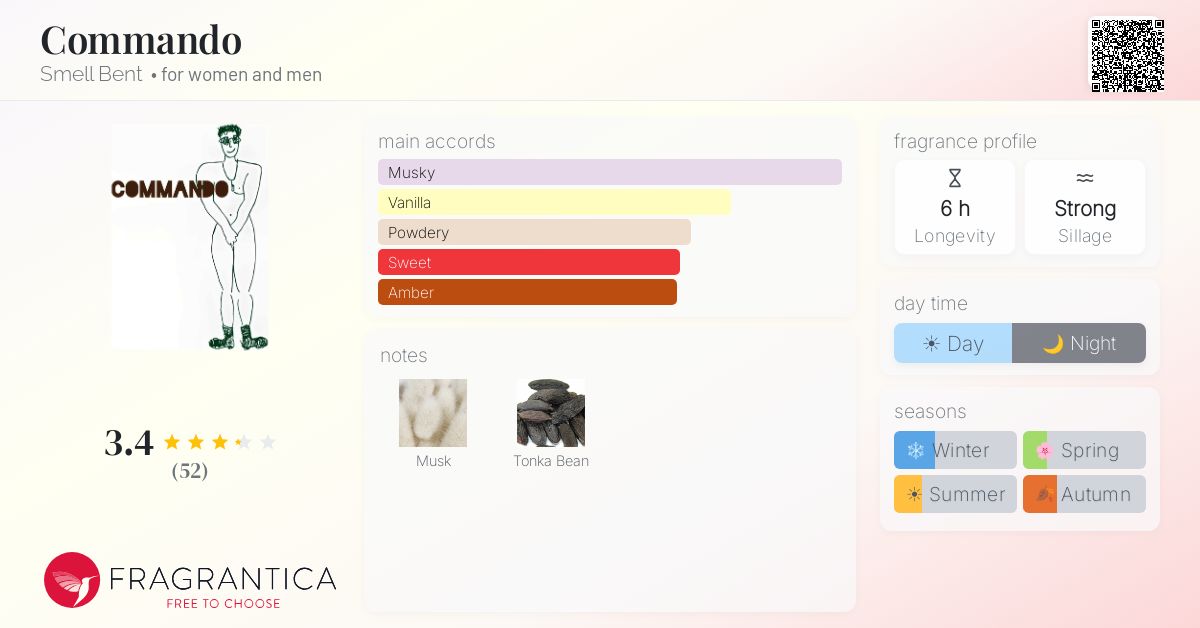Click the 'Tonka Bean' note label
Image resolution: width=1200 pixels, height=628 pixels.
tap(551, 461)
